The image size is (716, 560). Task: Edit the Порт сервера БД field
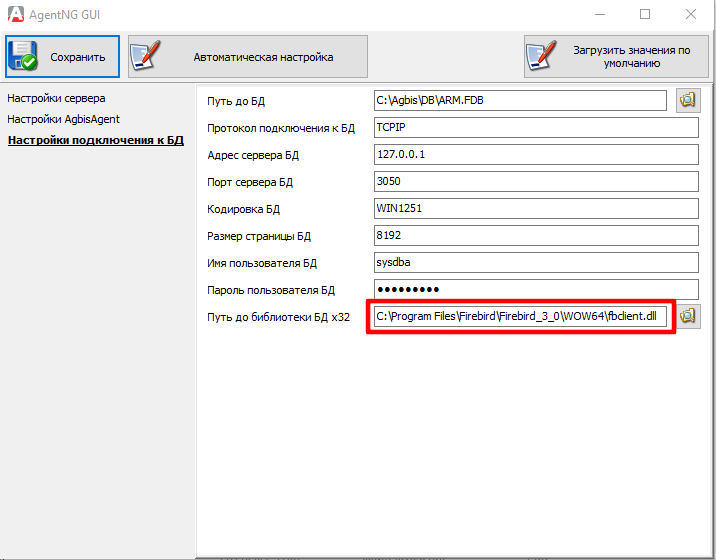(x=534, y=182)
